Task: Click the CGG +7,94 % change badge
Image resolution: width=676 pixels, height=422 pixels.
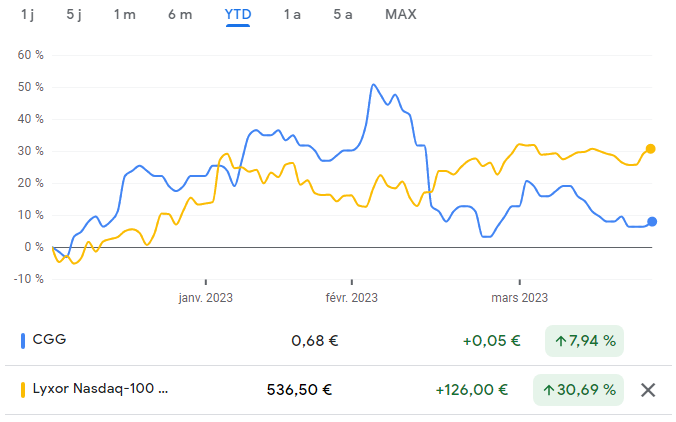Action: 584,340
